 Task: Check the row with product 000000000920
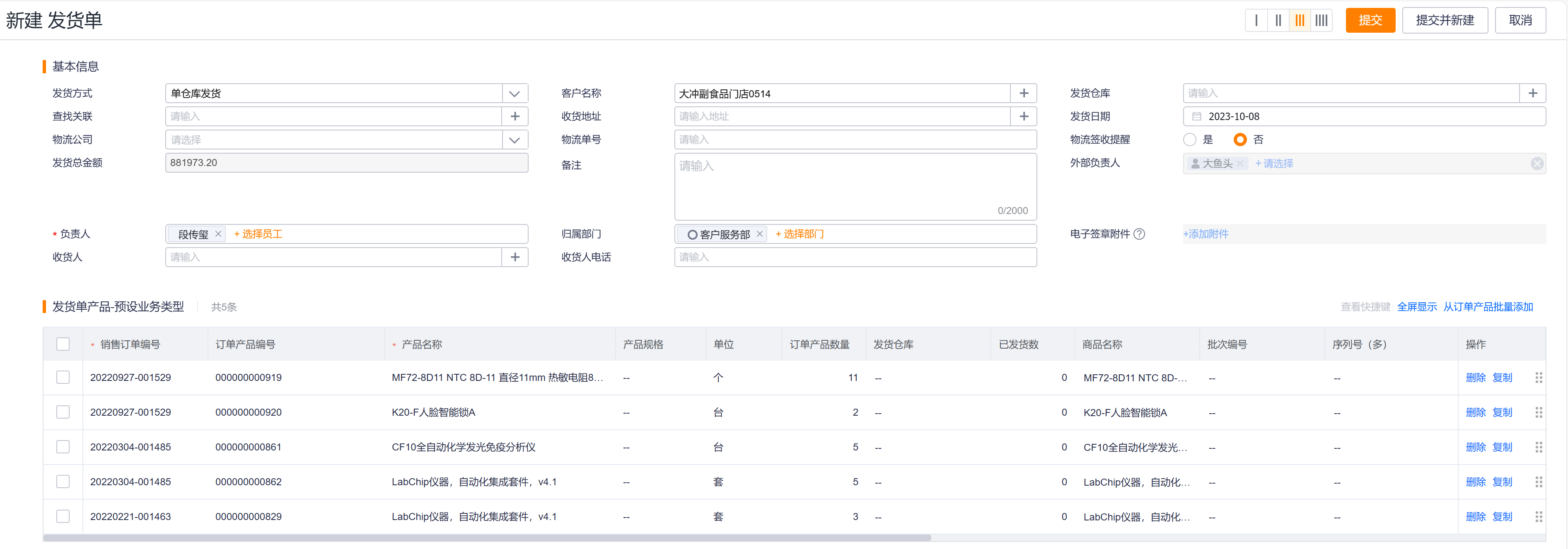63,412
